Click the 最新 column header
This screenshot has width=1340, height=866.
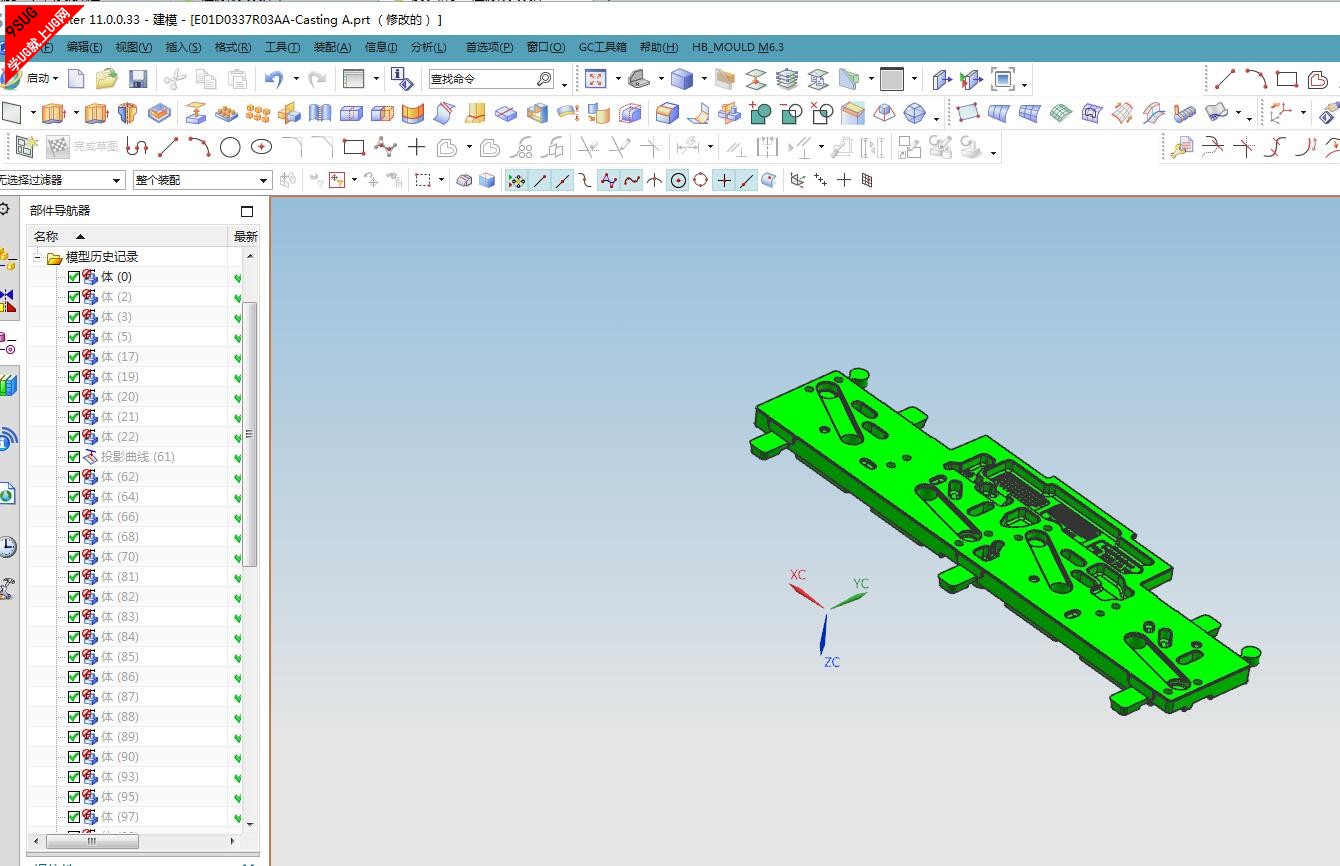point(245,237)
